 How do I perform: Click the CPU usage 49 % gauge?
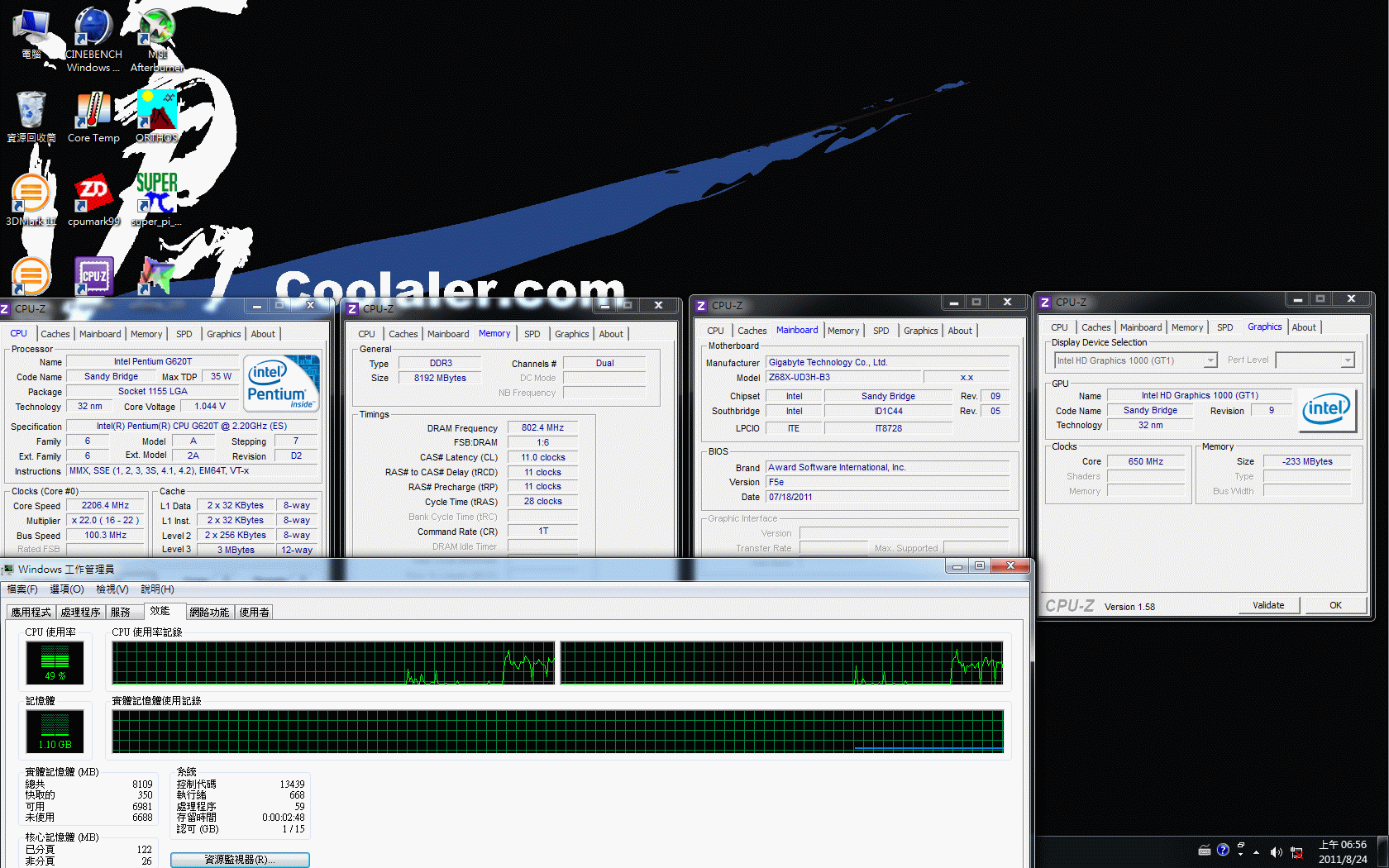click(55, 662)
